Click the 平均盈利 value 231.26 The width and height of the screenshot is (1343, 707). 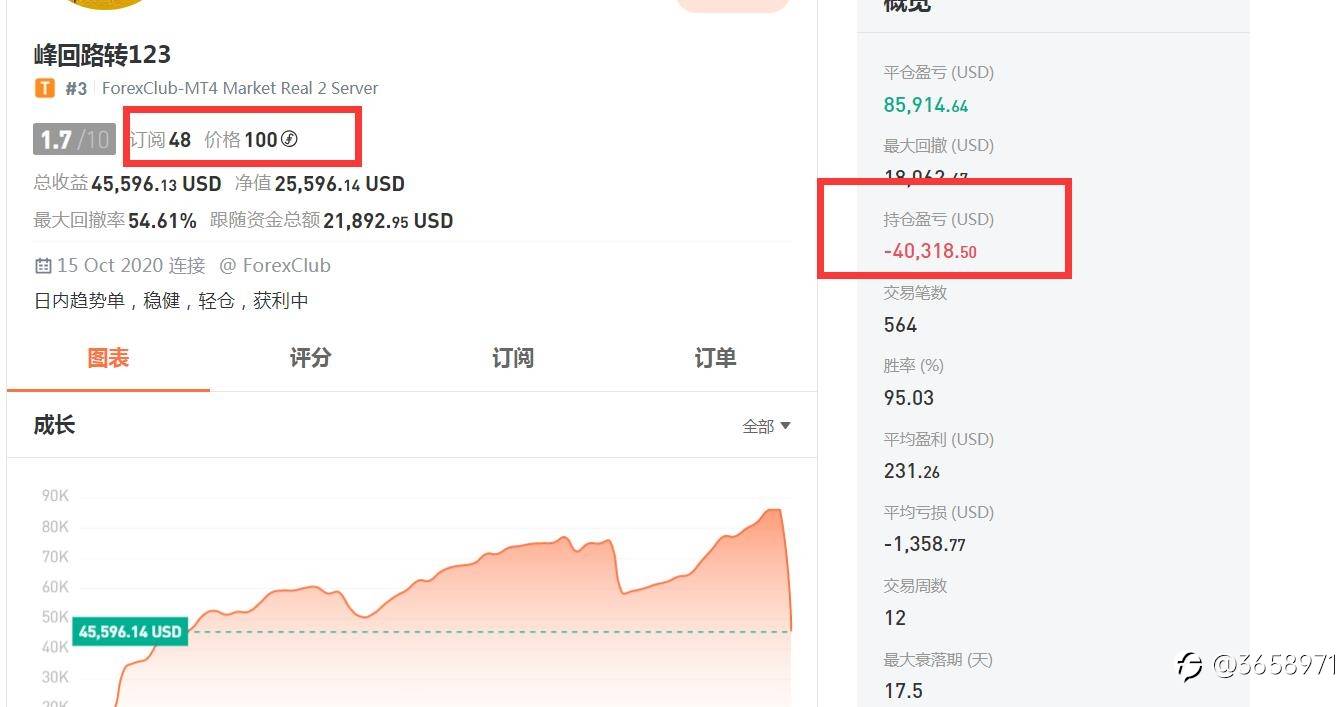[912, 471]
